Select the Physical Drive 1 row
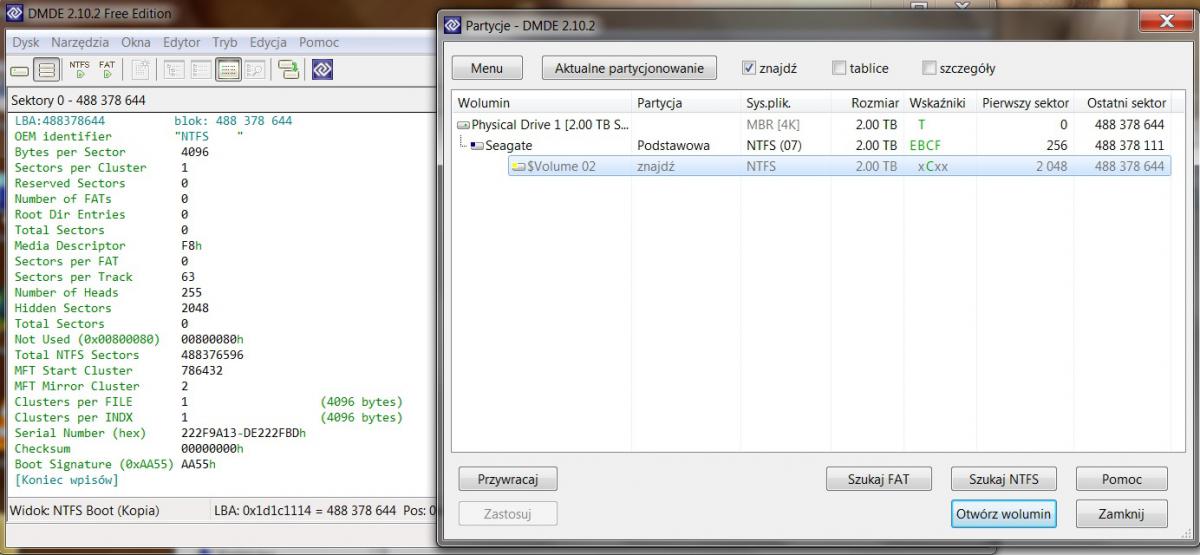Viewport: 1200px width, 555px height. [811, 125]
